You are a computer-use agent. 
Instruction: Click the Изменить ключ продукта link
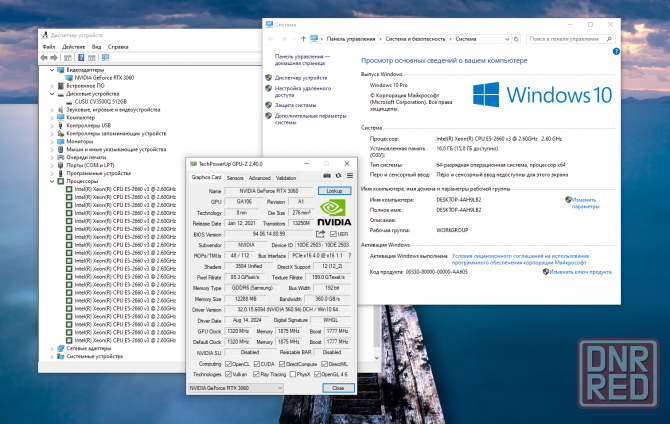579,271
